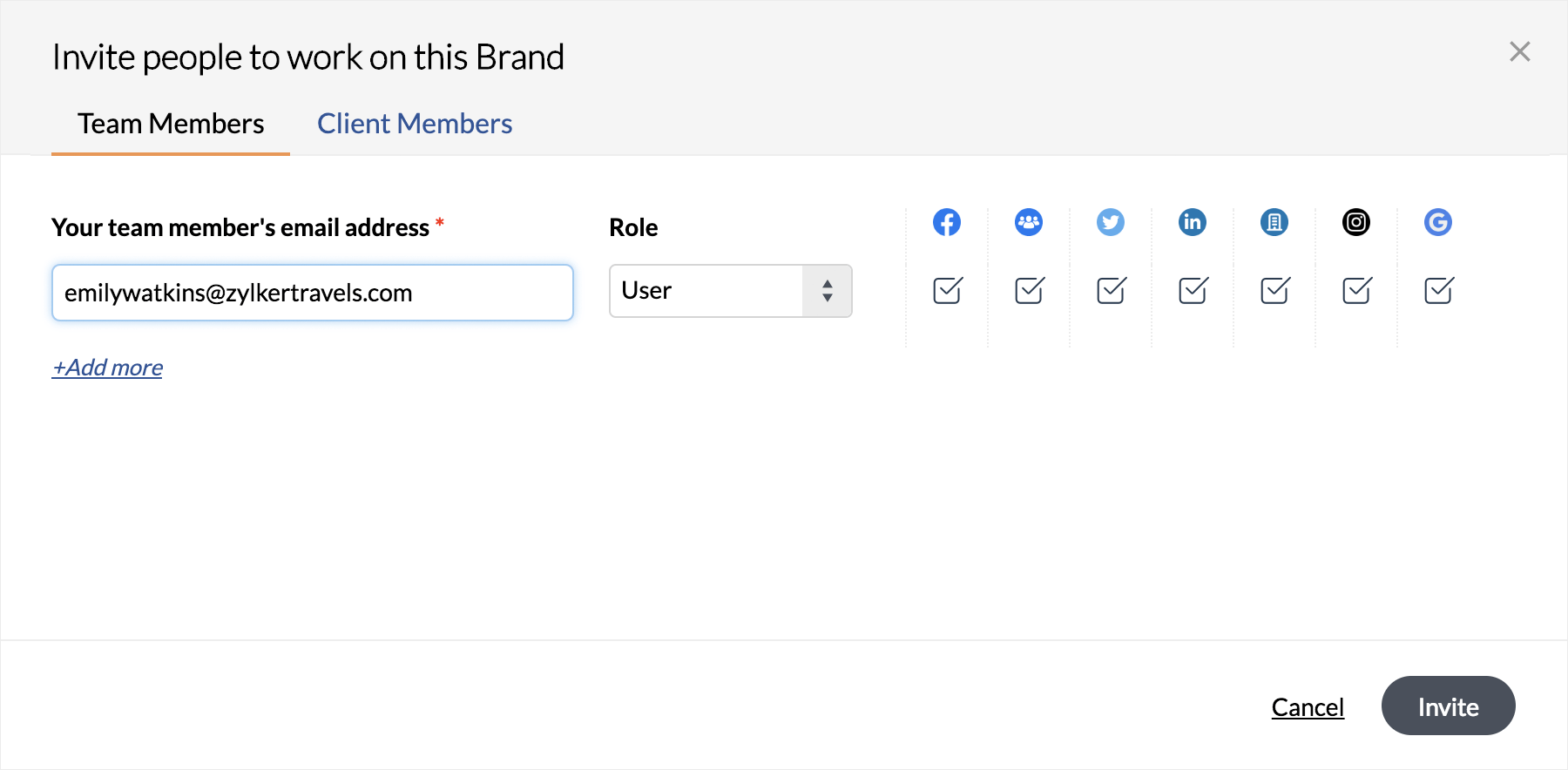Uncheck the checkbox under the Facebook icon
Screen dimensions: 1568x770
click(x=947, y=290)
